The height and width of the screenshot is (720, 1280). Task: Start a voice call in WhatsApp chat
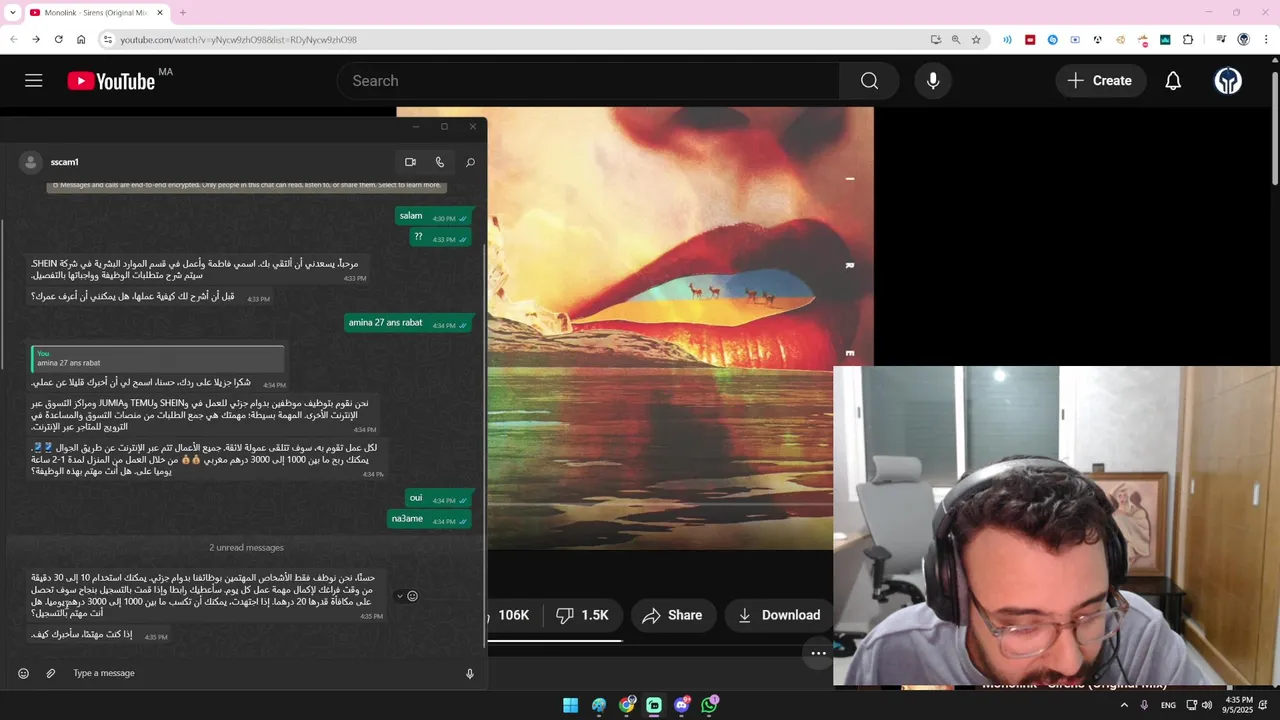click(440, 162)
